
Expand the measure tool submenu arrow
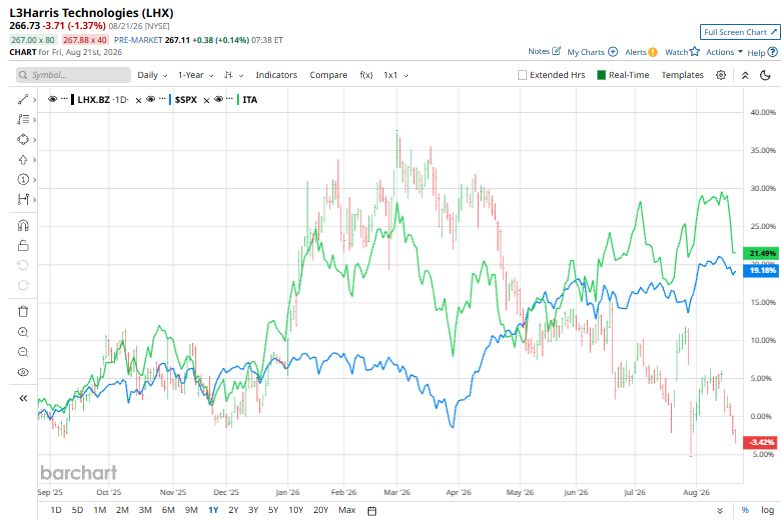tap(34, 200)
